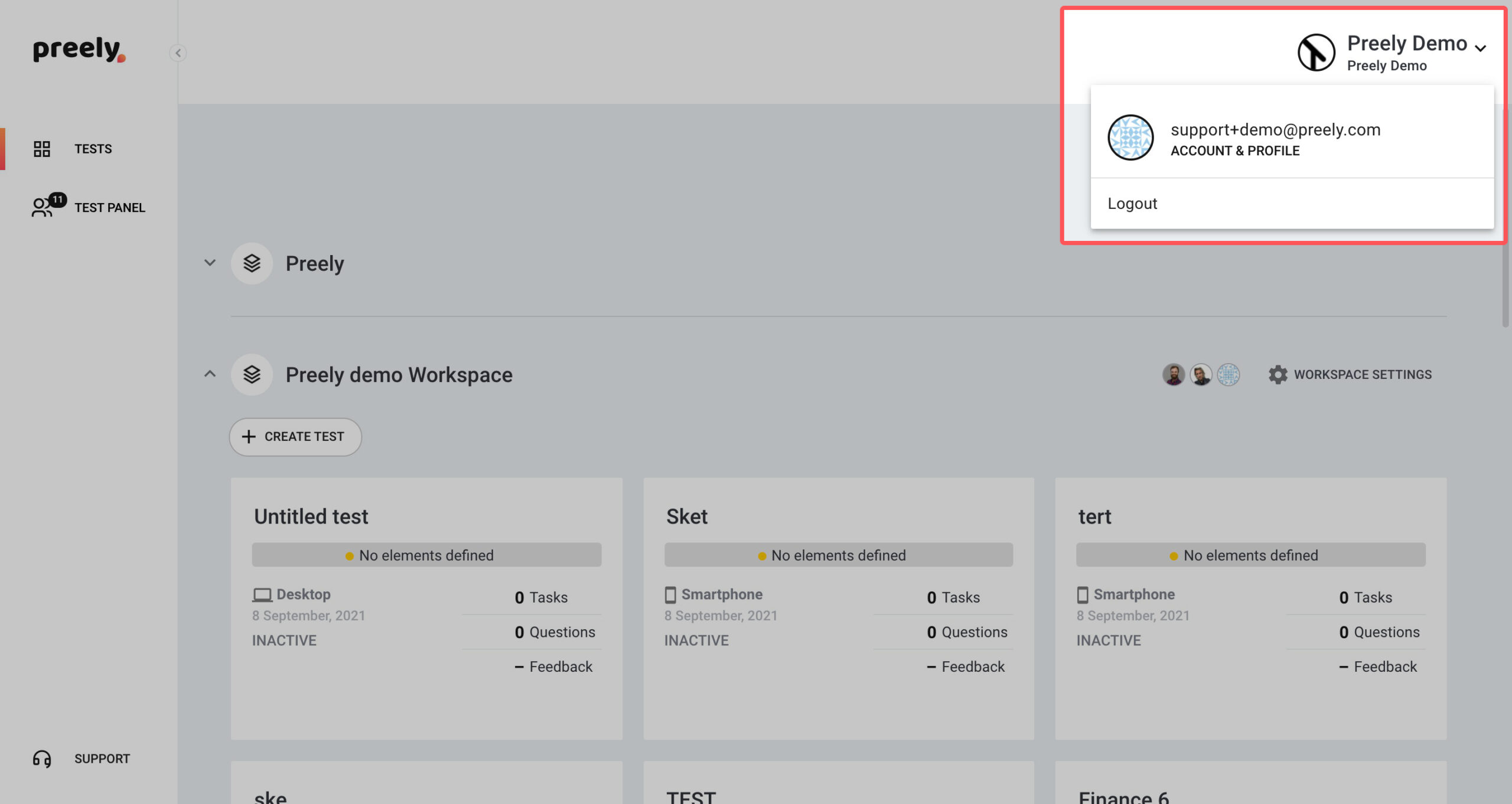The height and width of the screenshot is (804, 1512).
Task: Click the Preely workspace name
Action: point(315,263)
